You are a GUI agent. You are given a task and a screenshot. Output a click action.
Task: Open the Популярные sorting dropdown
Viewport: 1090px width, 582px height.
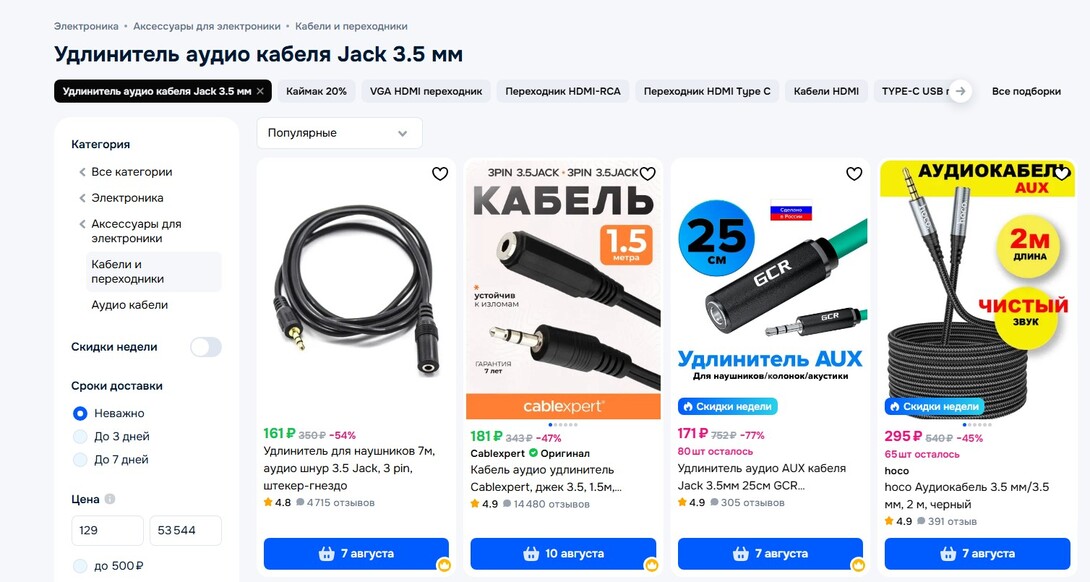pyautogui.click(x=339, y=133)
